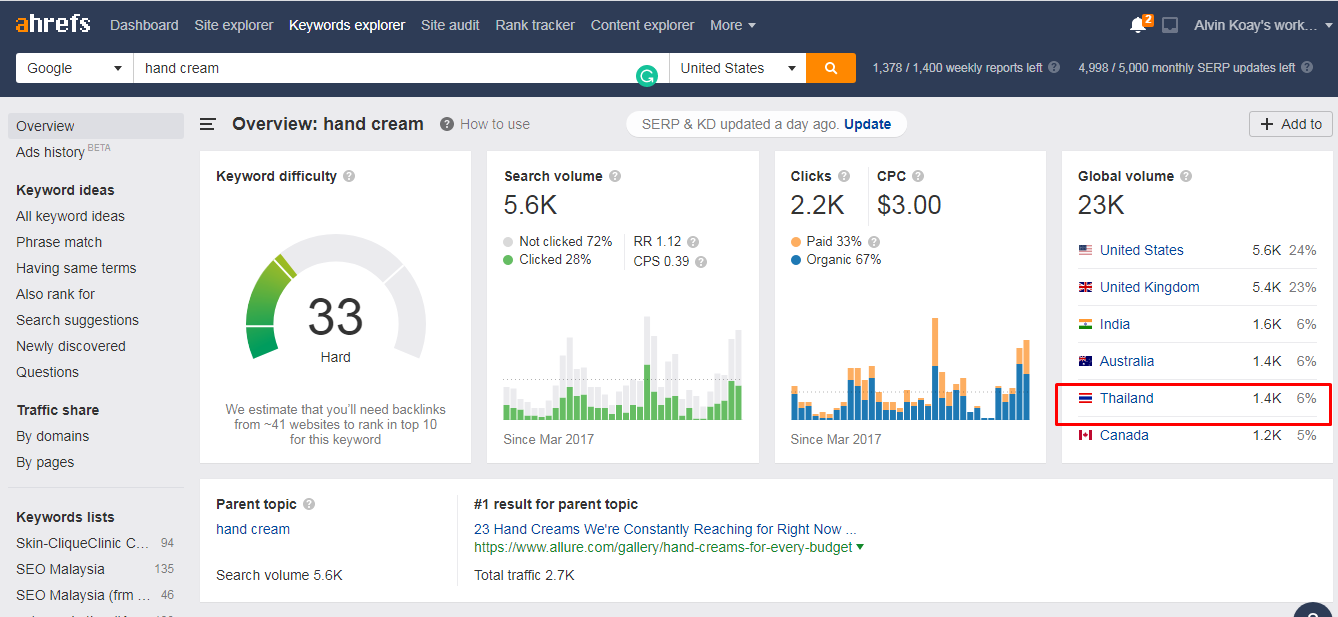Click the help icon next to Paid 33%
The height and width of the screenshot is (617, 1338).
874,242
